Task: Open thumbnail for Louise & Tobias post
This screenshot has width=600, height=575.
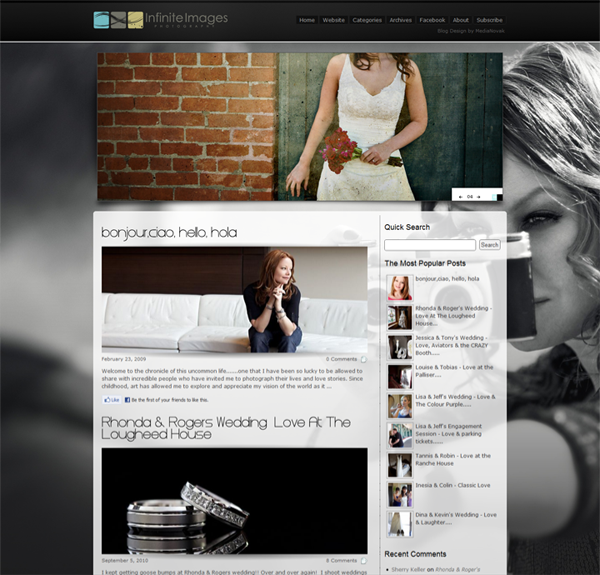Action: 399,376
